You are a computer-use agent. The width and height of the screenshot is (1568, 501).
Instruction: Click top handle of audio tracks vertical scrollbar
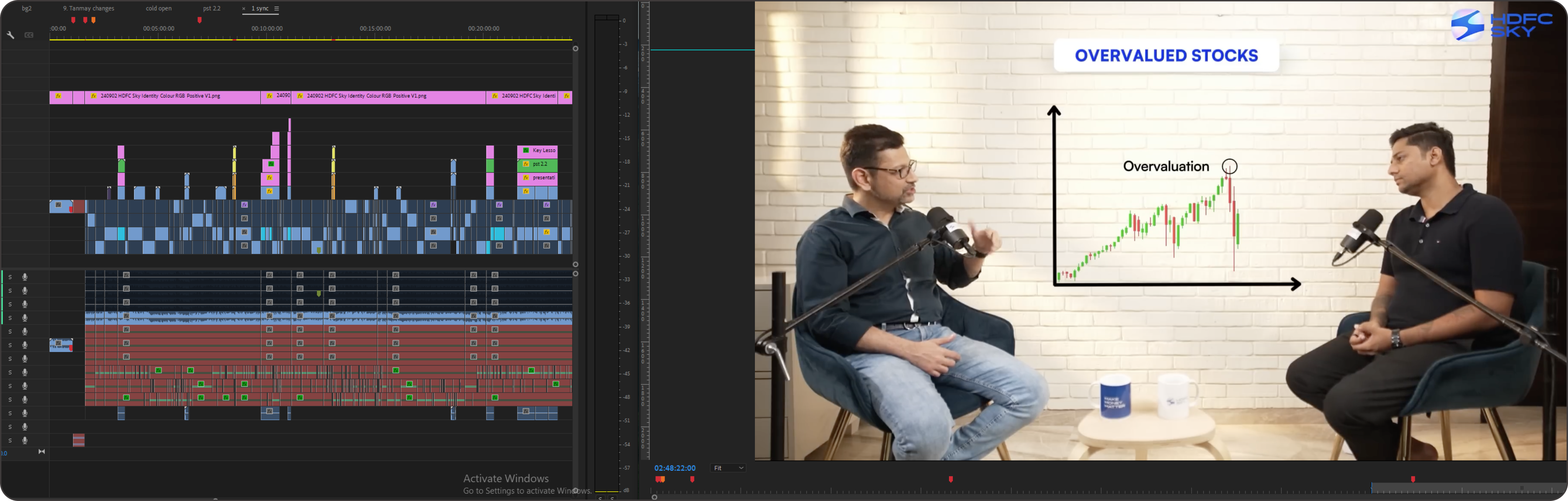click(575, 274)
